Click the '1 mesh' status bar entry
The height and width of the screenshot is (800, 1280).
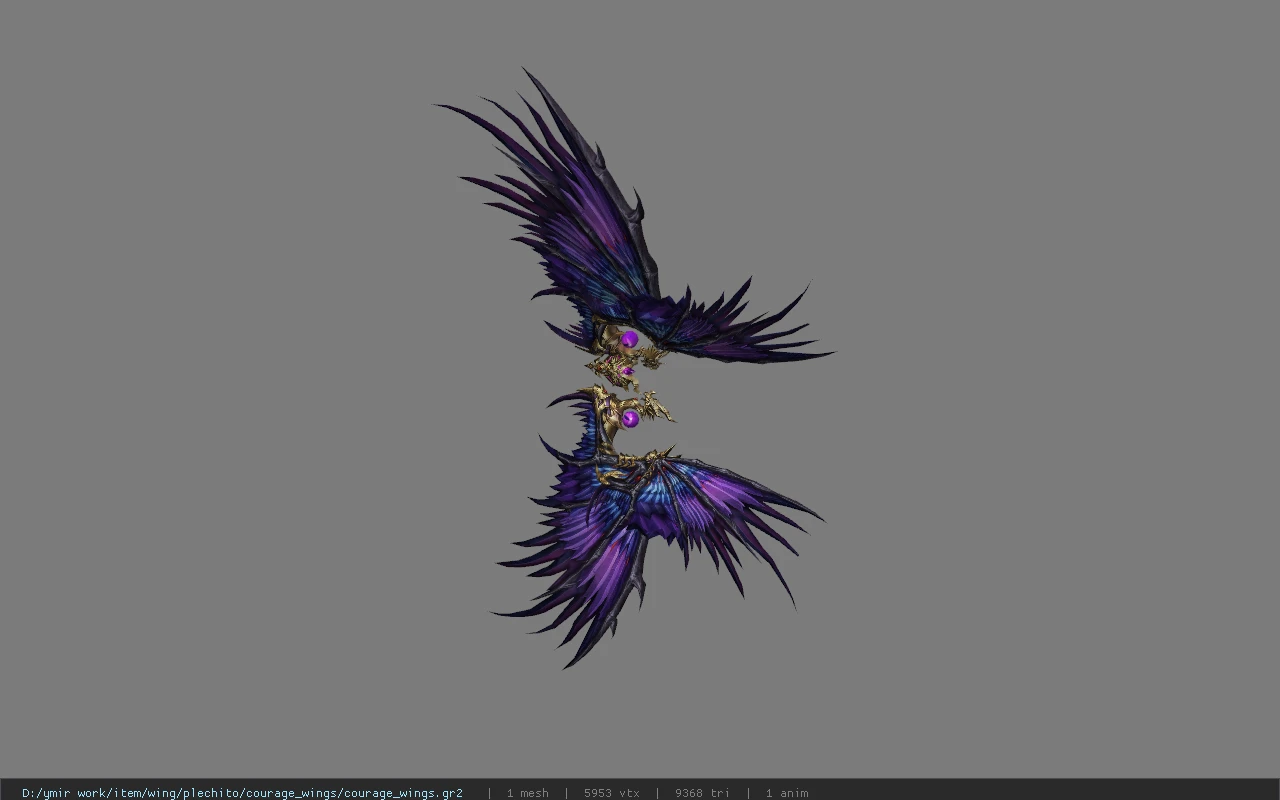click(x=527, y=793)
